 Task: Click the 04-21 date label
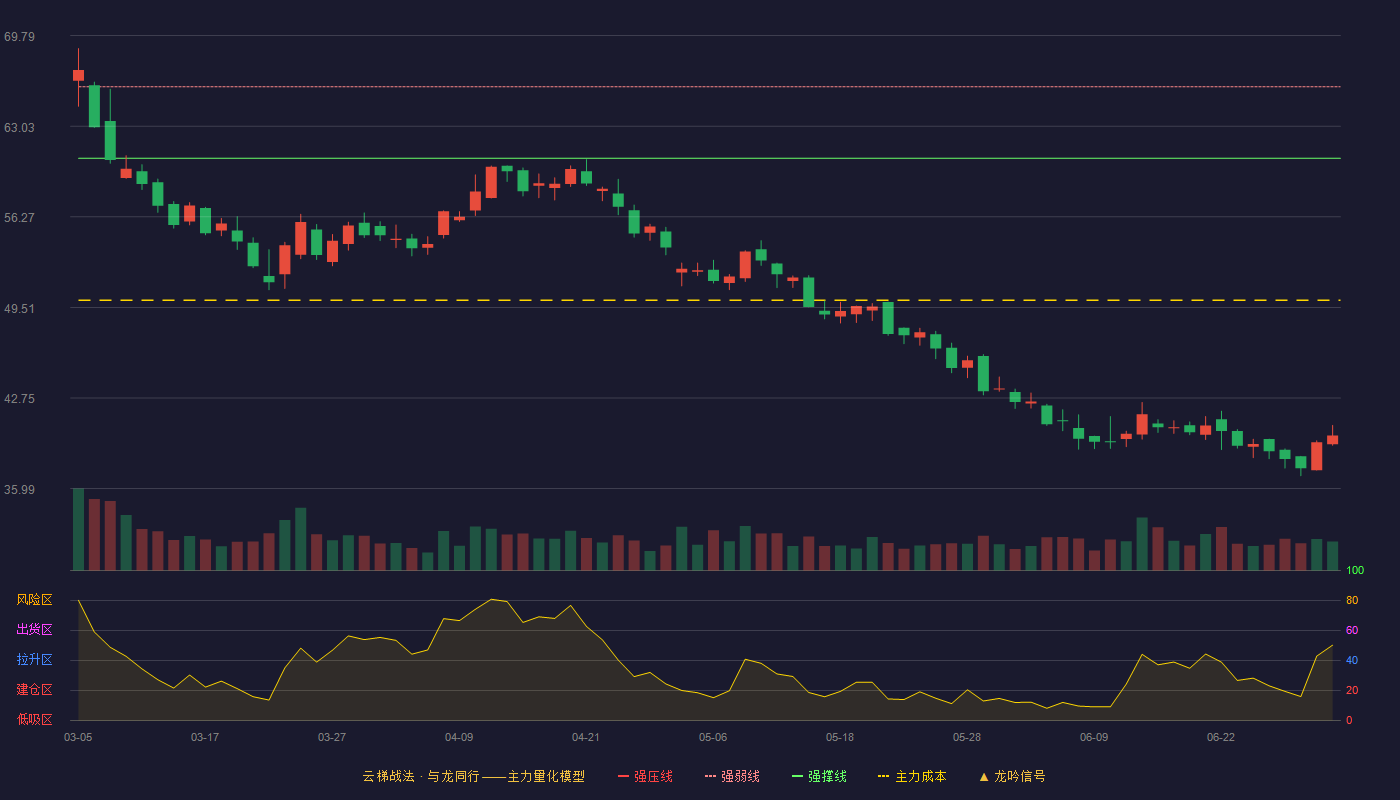coord(586,737)
